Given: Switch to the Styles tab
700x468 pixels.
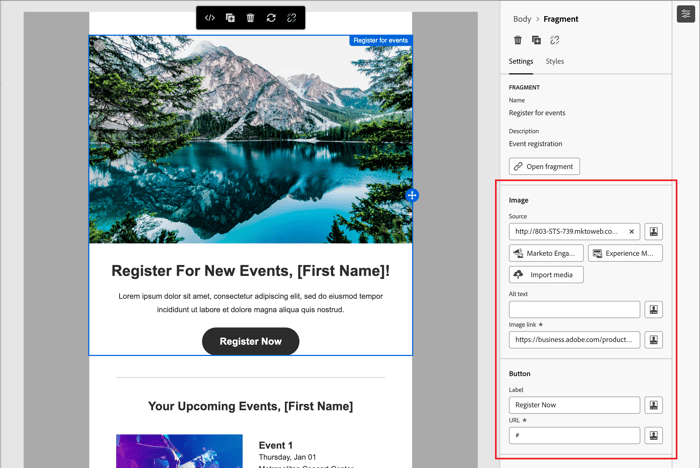Looking at the screenshot, I should tap(554, 61).
